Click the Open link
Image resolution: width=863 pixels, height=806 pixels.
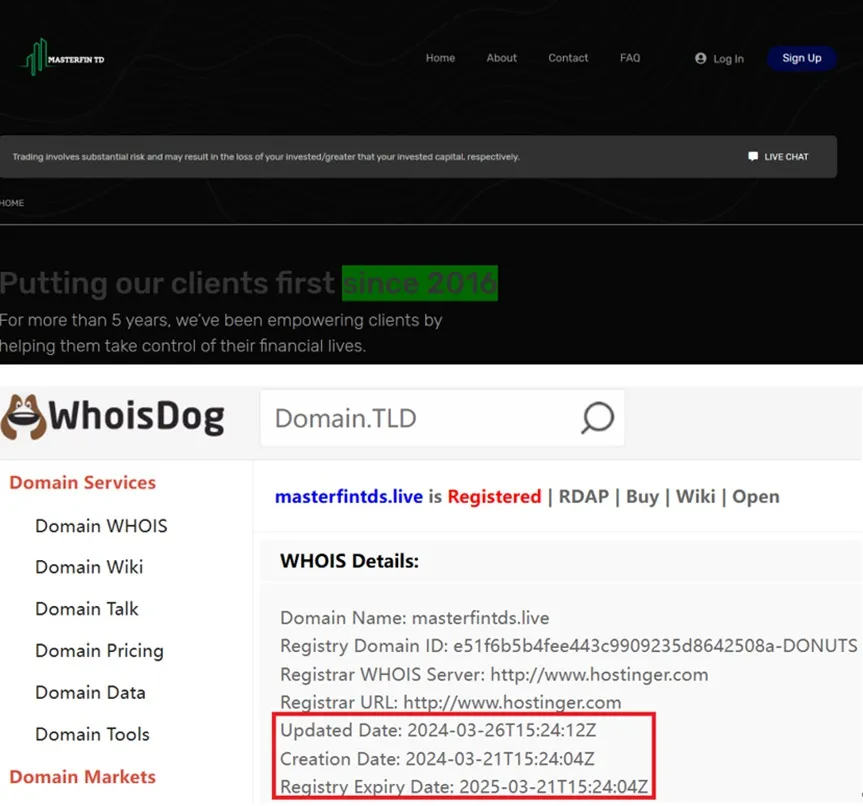pyautogui.click(x=756, y=497)
